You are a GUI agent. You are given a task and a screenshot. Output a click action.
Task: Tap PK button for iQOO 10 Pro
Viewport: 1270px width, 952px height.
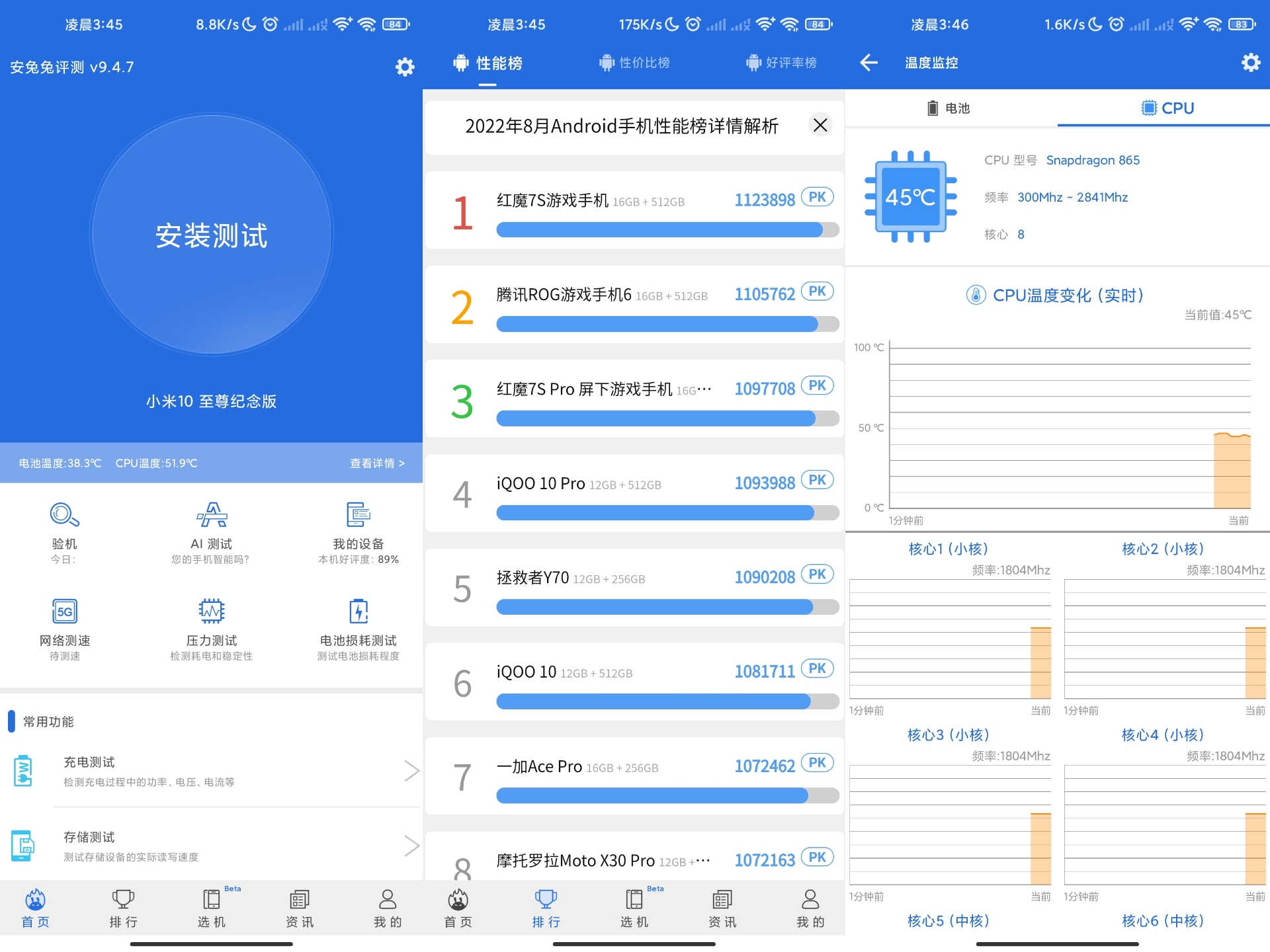817,480
